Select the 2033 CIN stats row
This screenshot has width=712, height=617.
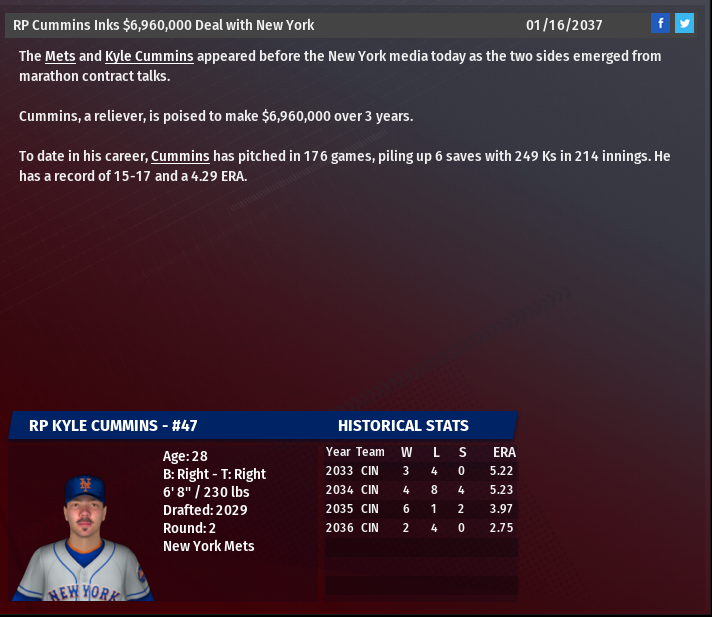pyautogui.click(x=420, y=471)
